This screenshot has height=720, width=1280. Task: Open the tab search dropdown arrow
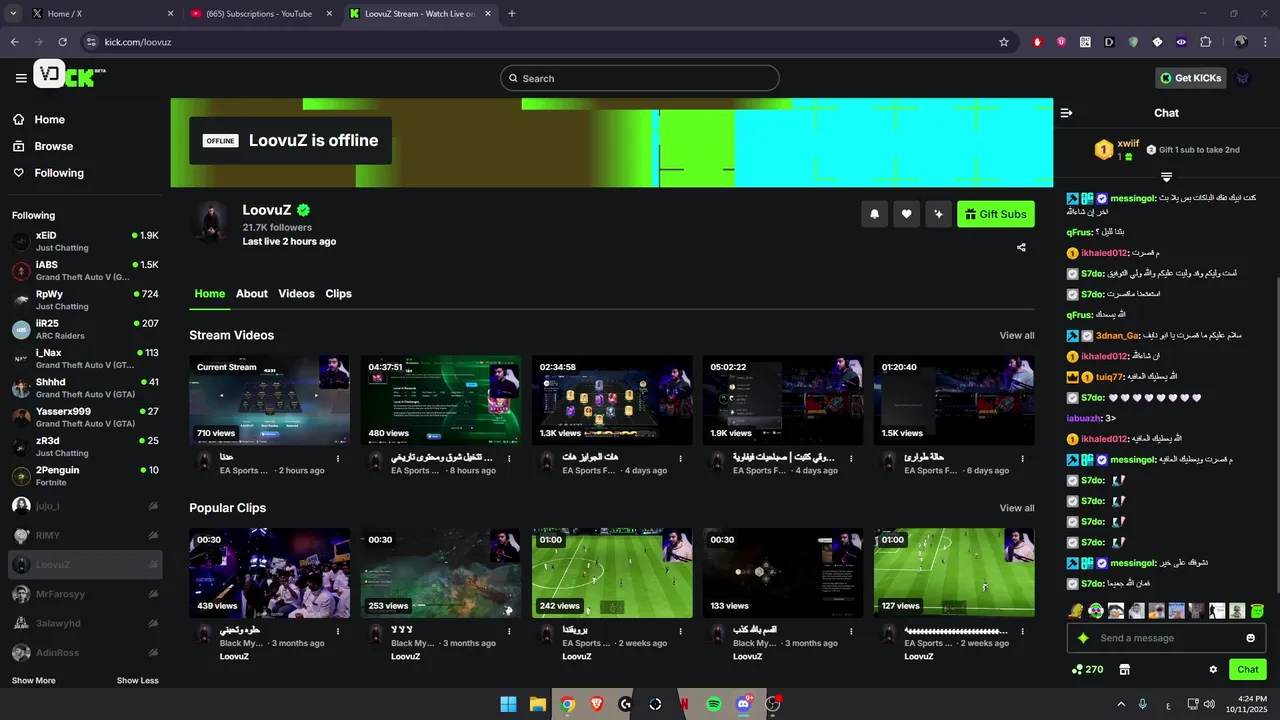coord(13,14)
